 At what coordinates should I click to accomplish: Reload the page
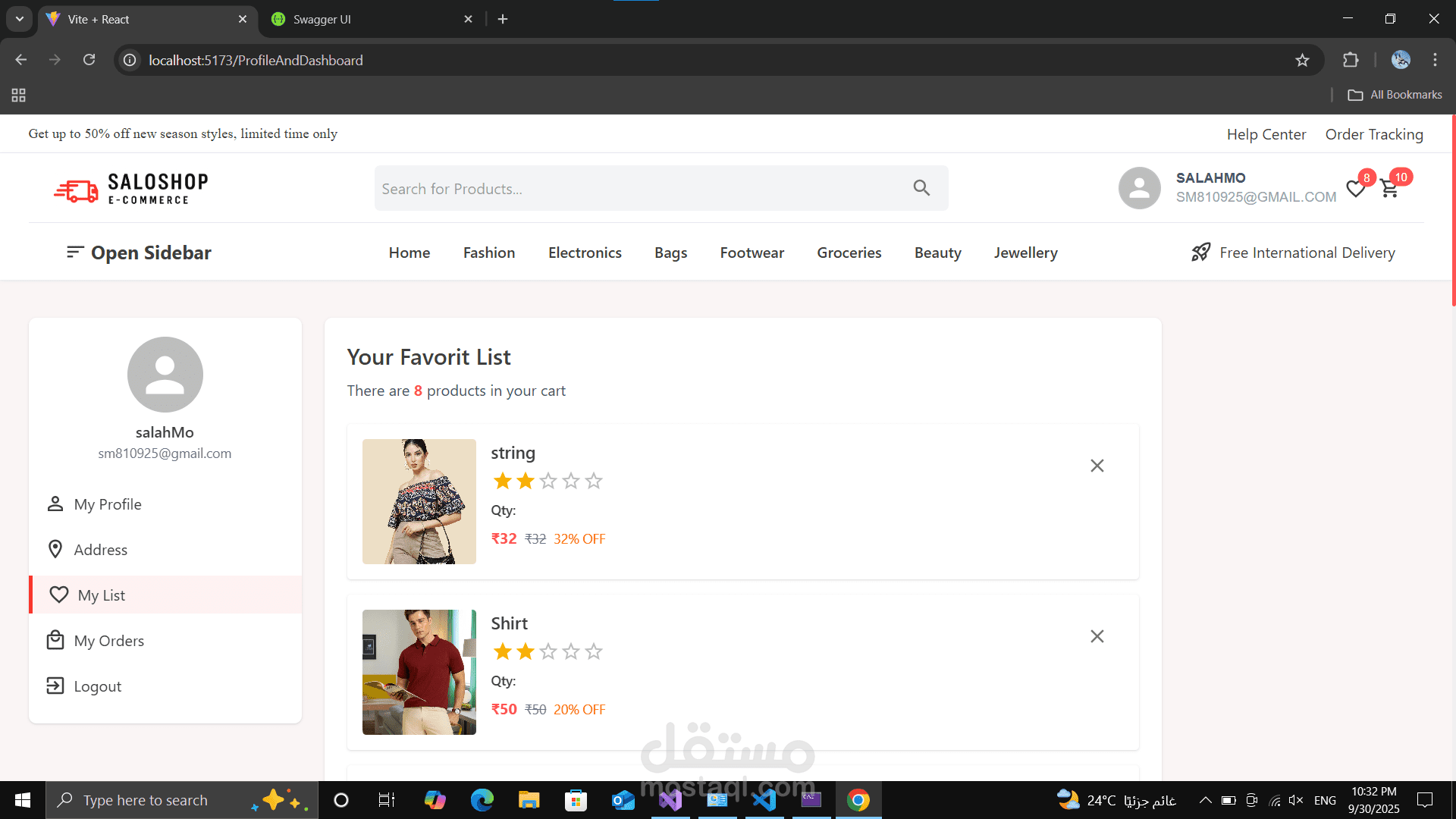(x=89, y=60)
